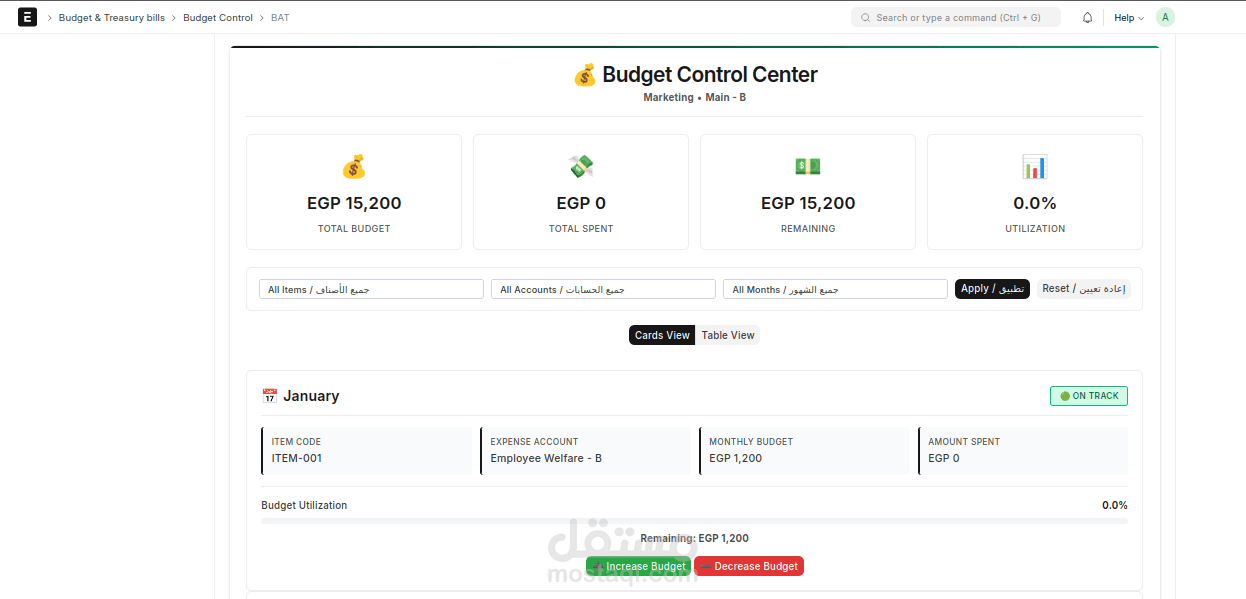Image resolution: width=1246 pixels, height=599 pixels.
Task: Click the calendar icon next to January
Action: [269, 396]
